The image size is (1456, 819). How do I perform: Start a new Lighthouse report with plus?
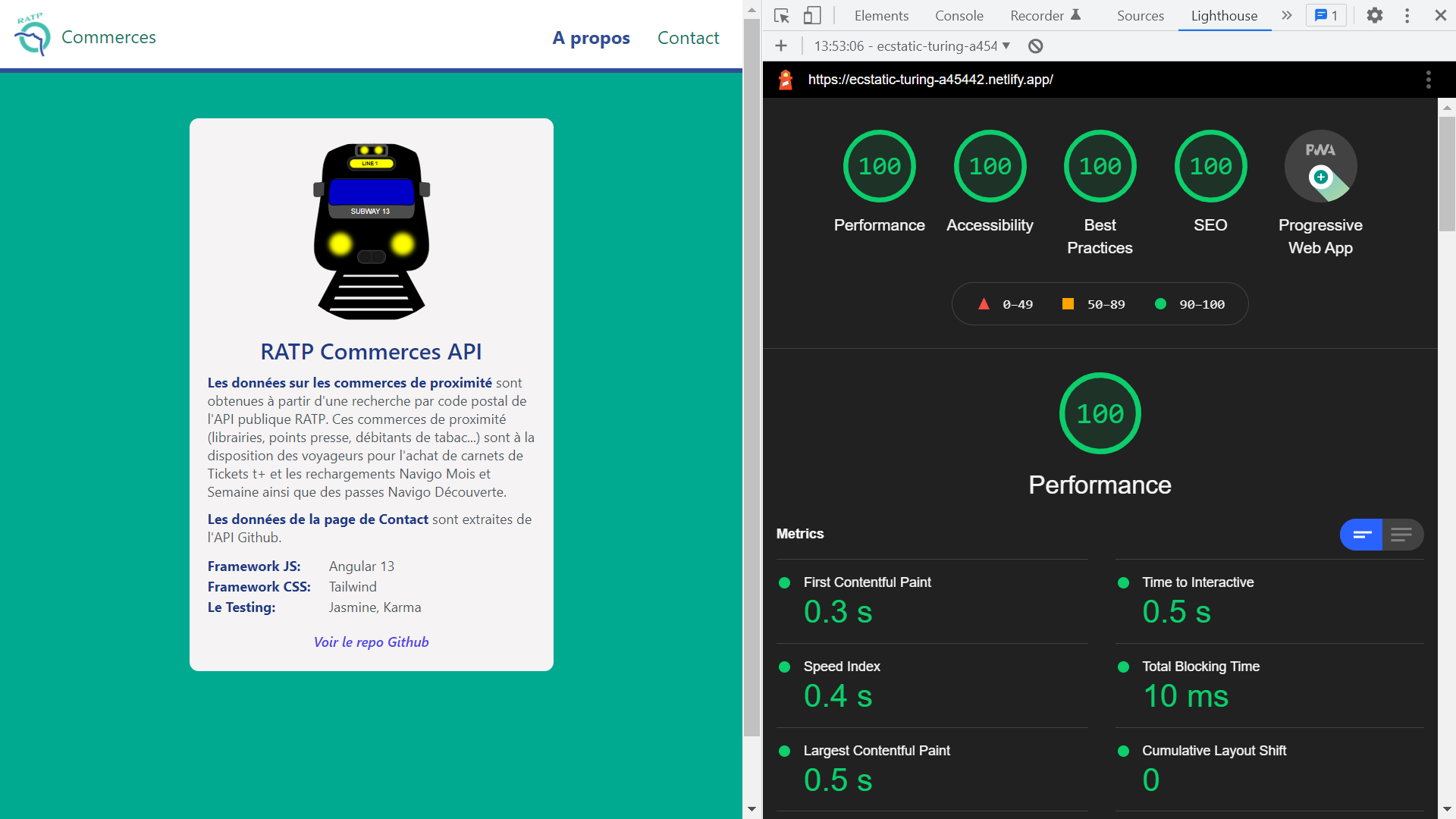click(x=781, y=45)
